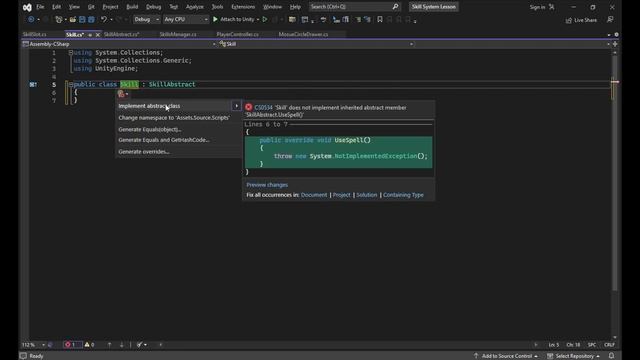The image size is (640, 360).
Task: Click the Preview changes link
Action: tap(267, 185)
